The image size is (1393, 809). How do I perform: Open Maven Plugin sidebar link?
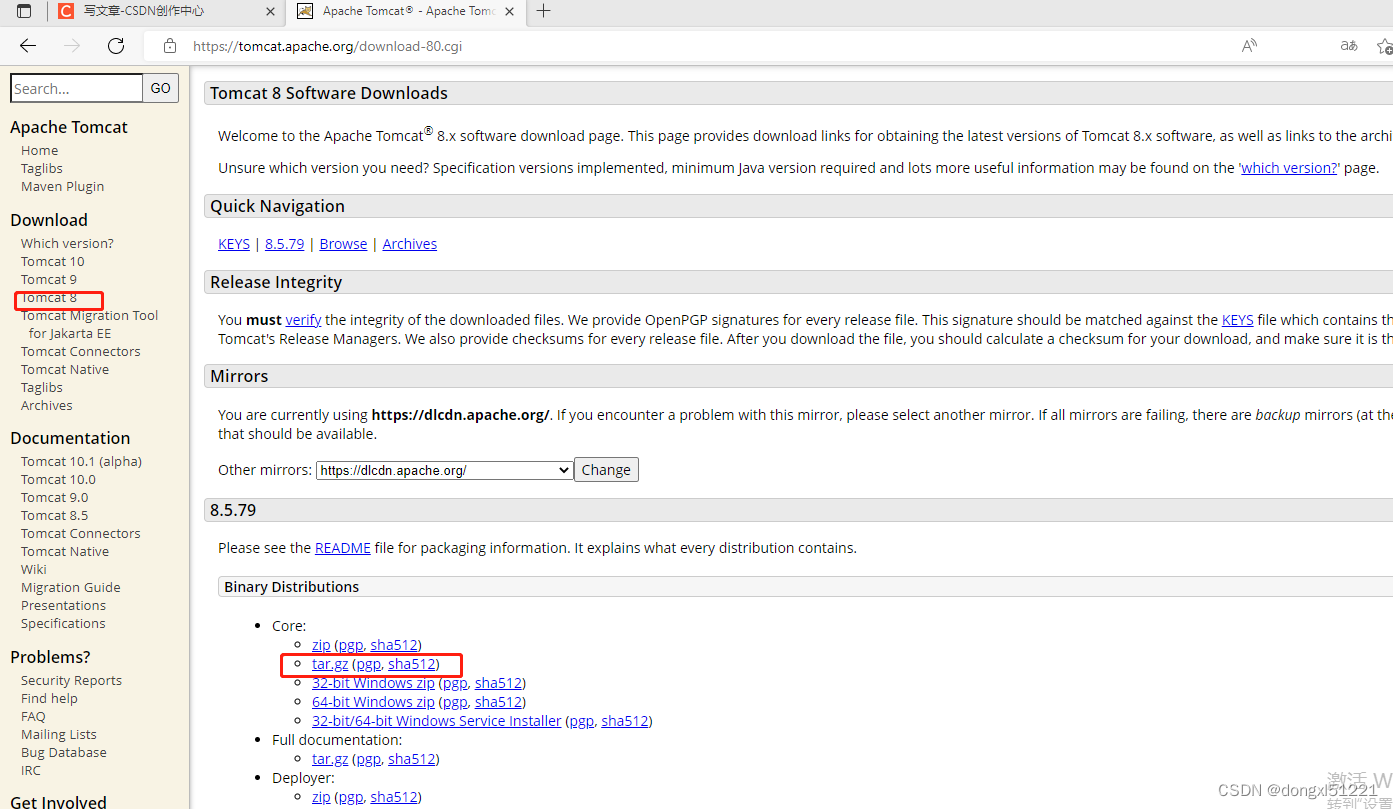pyautogui.click(x=62, y=186)
